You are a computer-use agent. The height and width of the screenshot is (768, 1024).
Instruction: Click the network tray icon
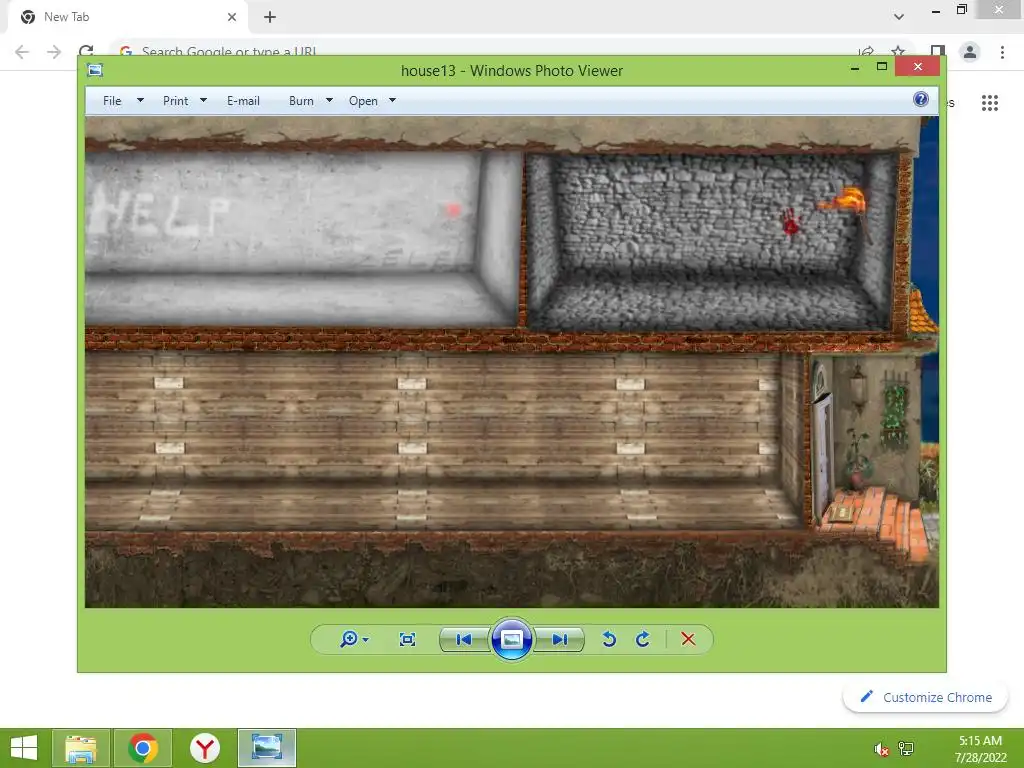point(906,749)
